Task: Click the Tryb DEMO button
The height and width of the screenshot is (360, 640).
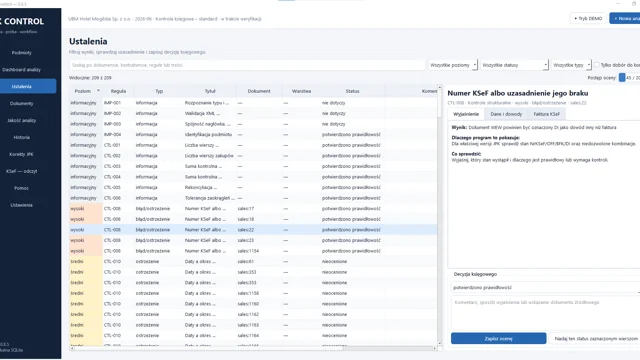Action: click(588, 18)
